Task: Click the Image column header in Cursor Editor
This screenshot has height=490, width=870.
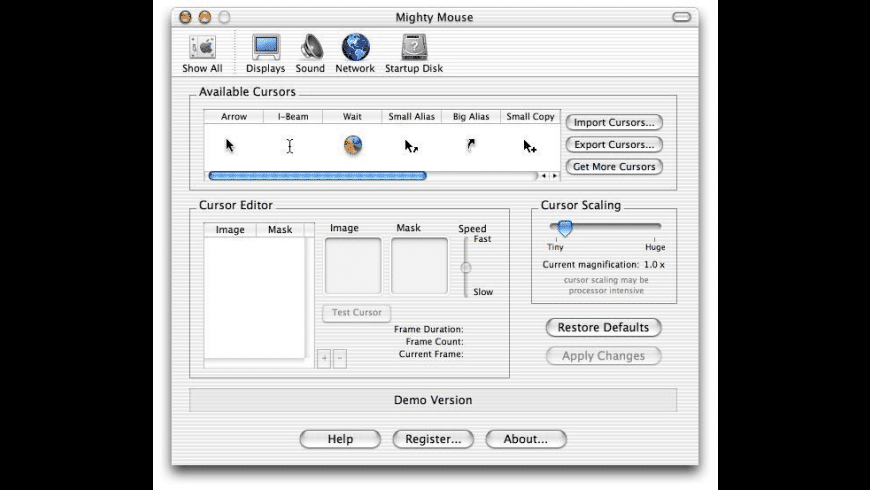Action: coord(230,230)
